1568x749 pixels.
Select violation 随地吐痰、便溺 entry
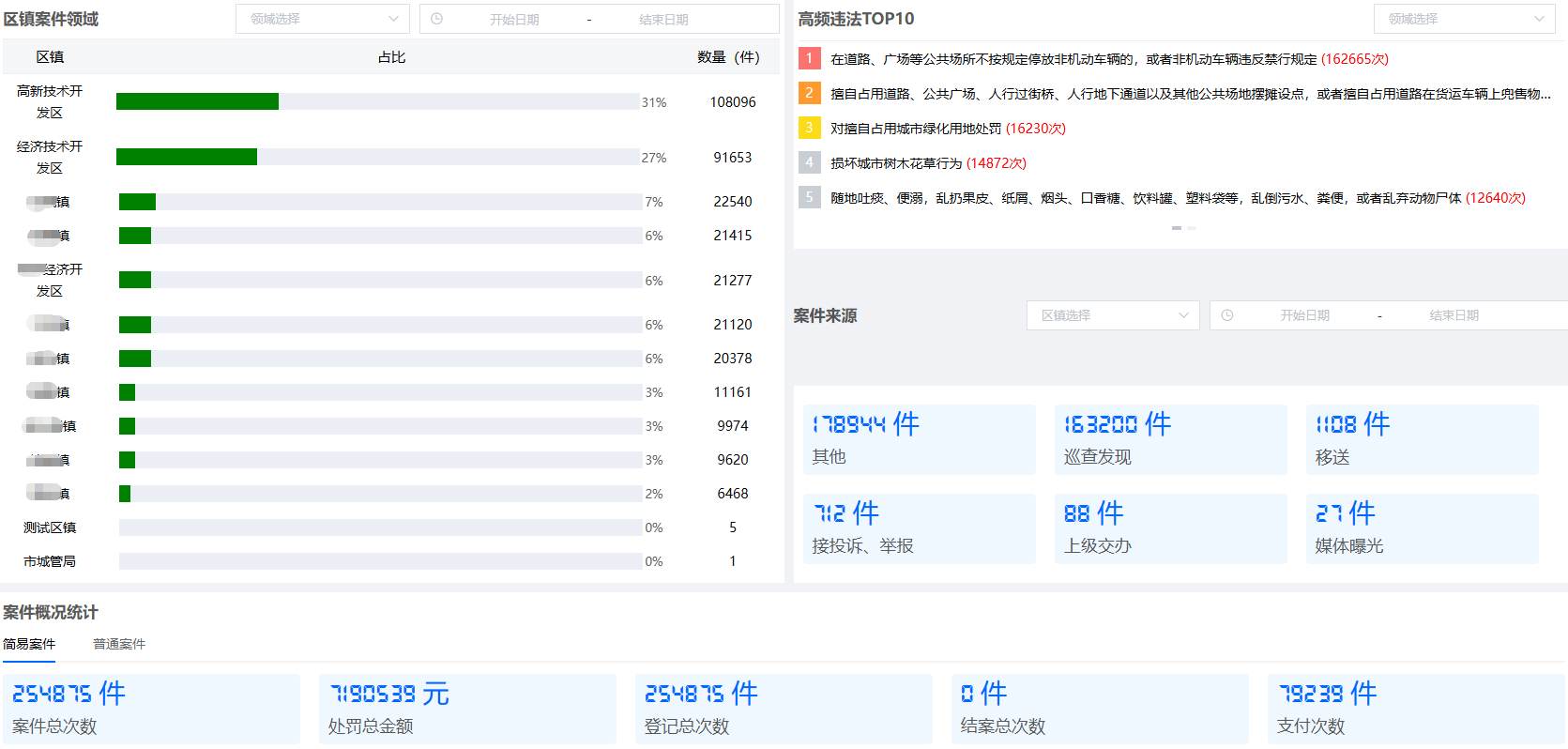[1178, 198]
